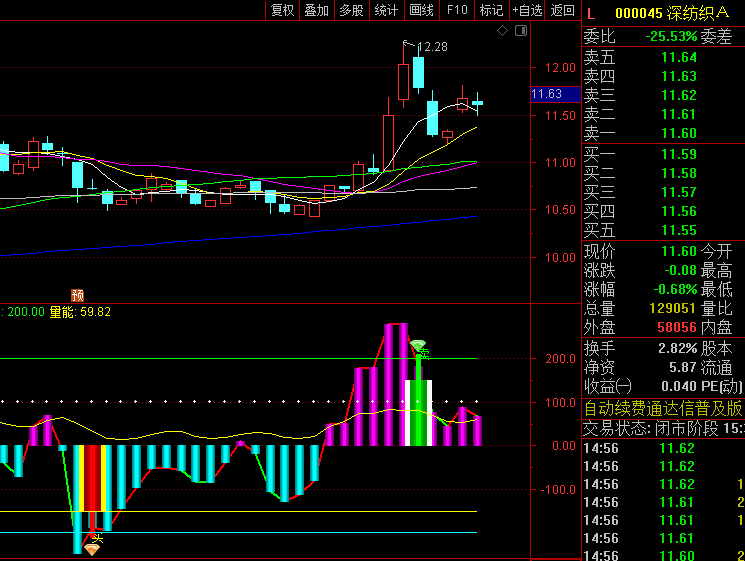The image size is (745, 561).
Task: Click the orange buy signal diamond icon
Action: click(91, 550)
